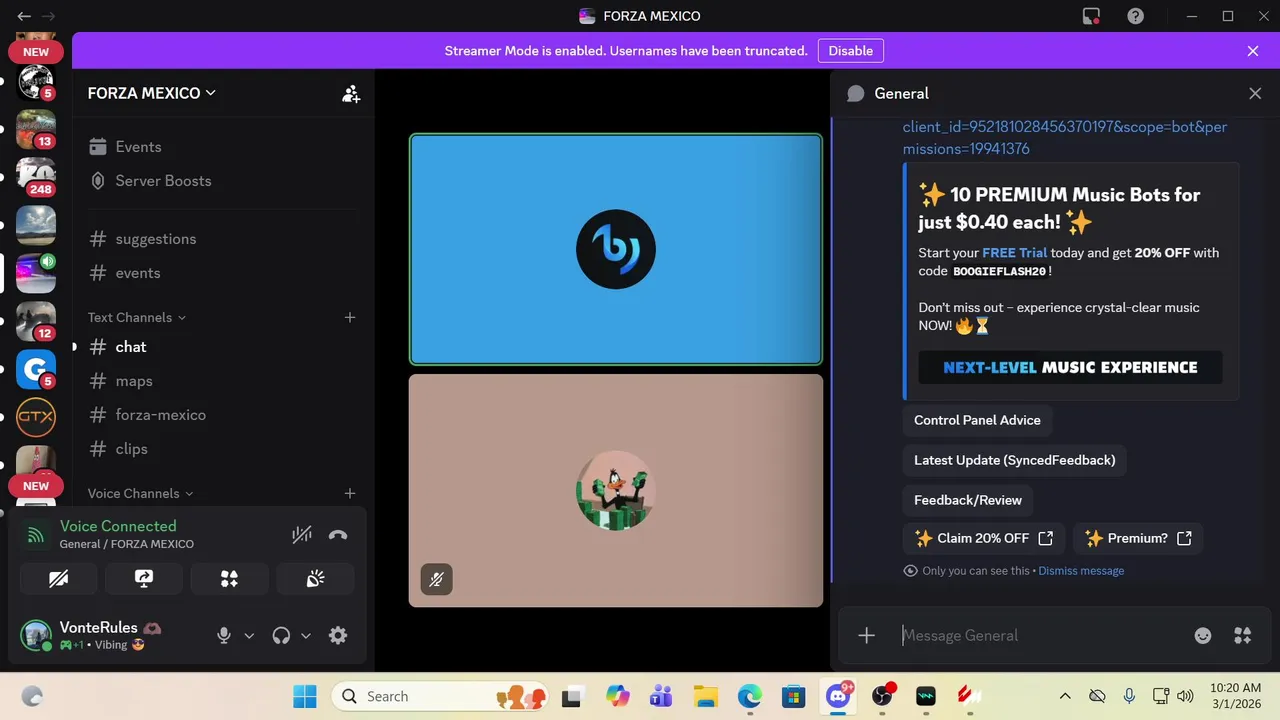Image resolution: width=1280 pixels, height=720 pixels.
Task: Create a channel in the Text Channels category
Action: pos(350,317)
